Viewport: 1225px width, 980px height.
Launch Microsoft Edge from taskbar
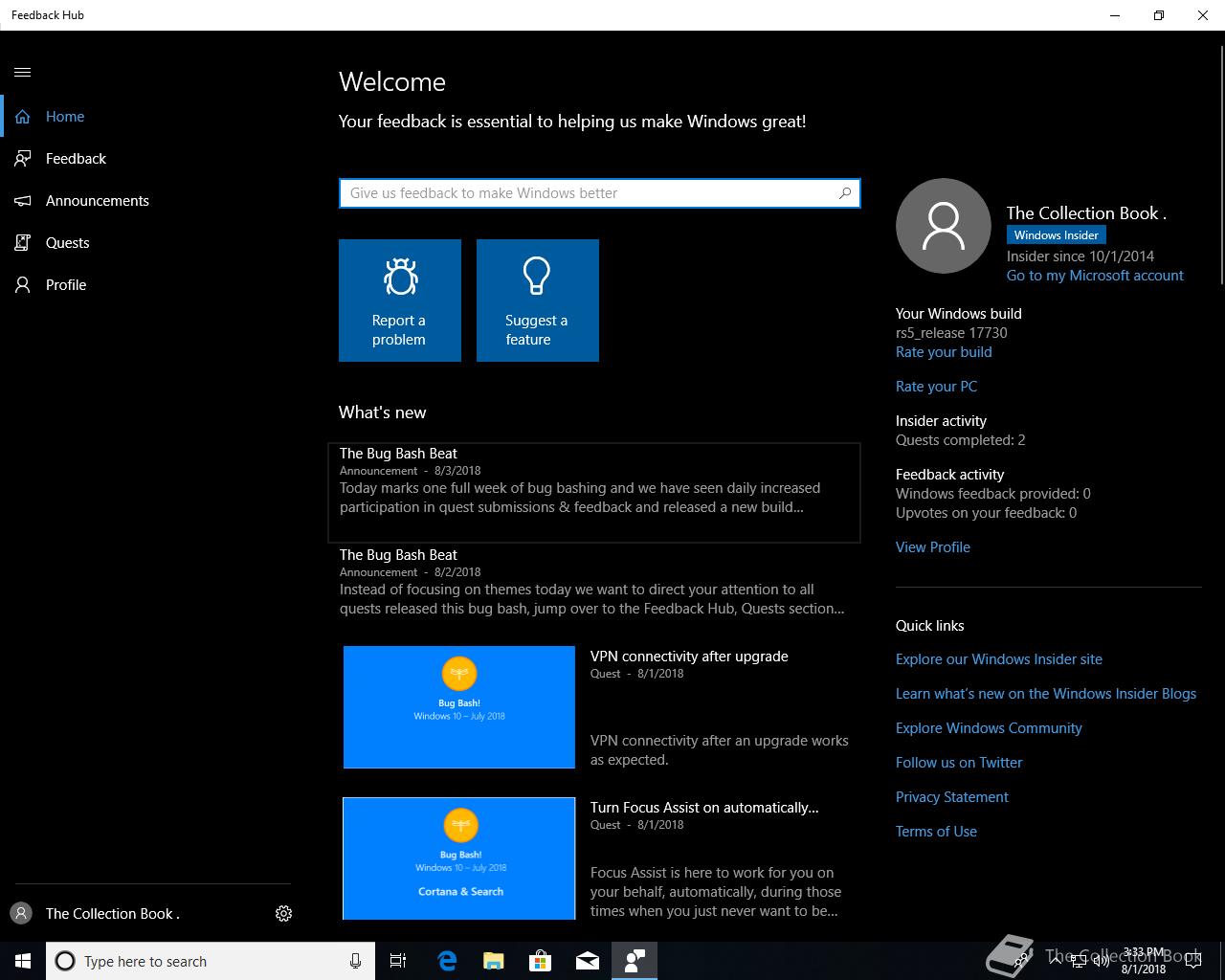(x=447, y=961)
